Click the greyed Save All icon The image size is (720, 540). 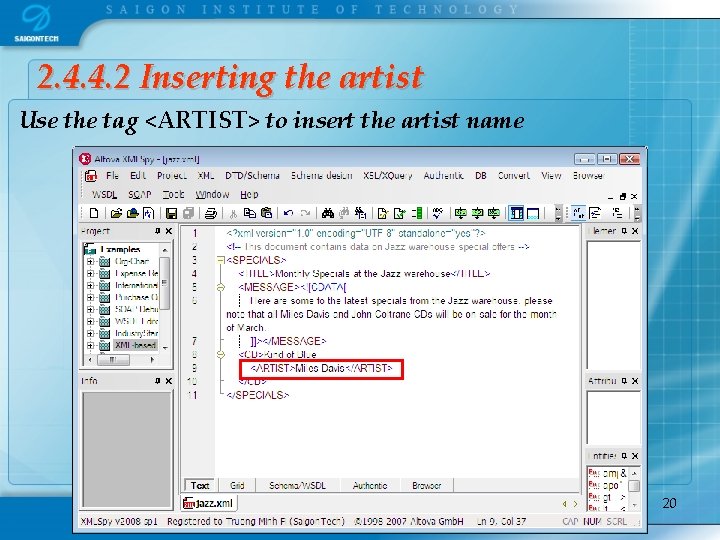[188, 213]
